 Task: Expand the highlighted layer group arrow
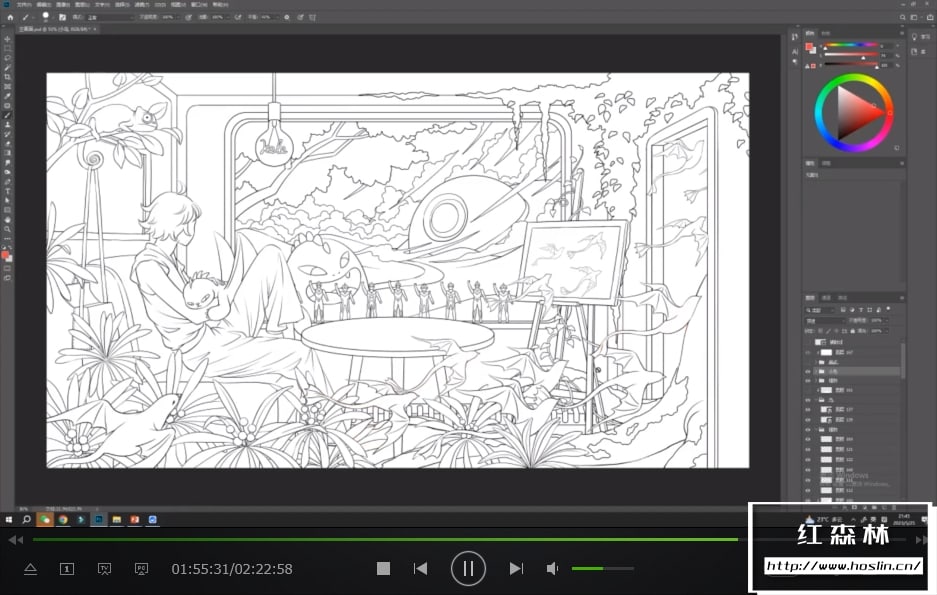click(x=816, y=372)
